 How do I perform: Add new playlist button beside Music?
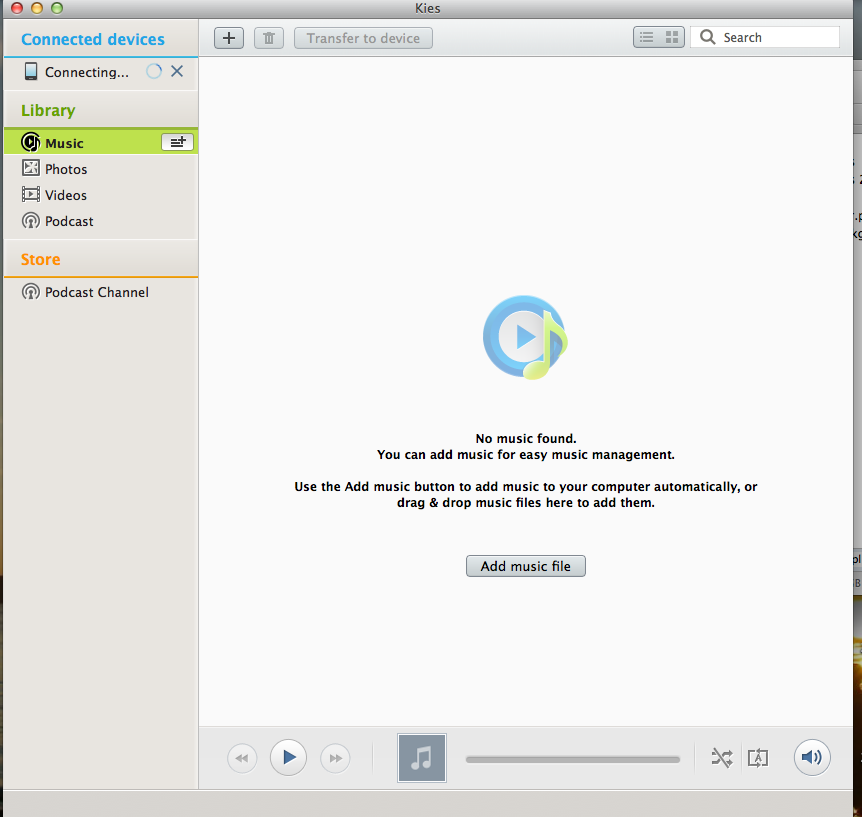coord(177,142)
